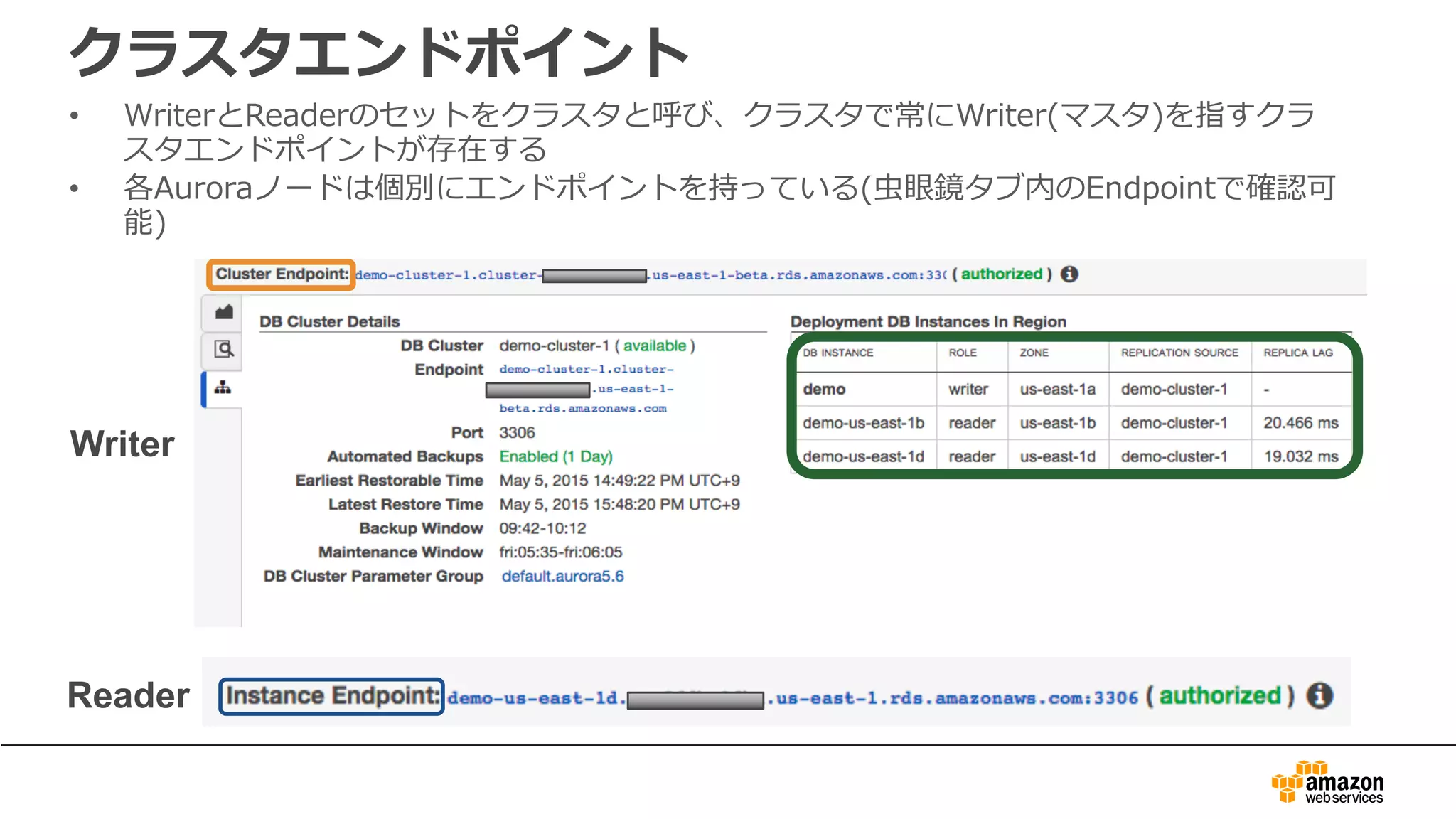Click the ROLE column header
This screenshot has height=819, width=1456.
[x=963, y=353]
